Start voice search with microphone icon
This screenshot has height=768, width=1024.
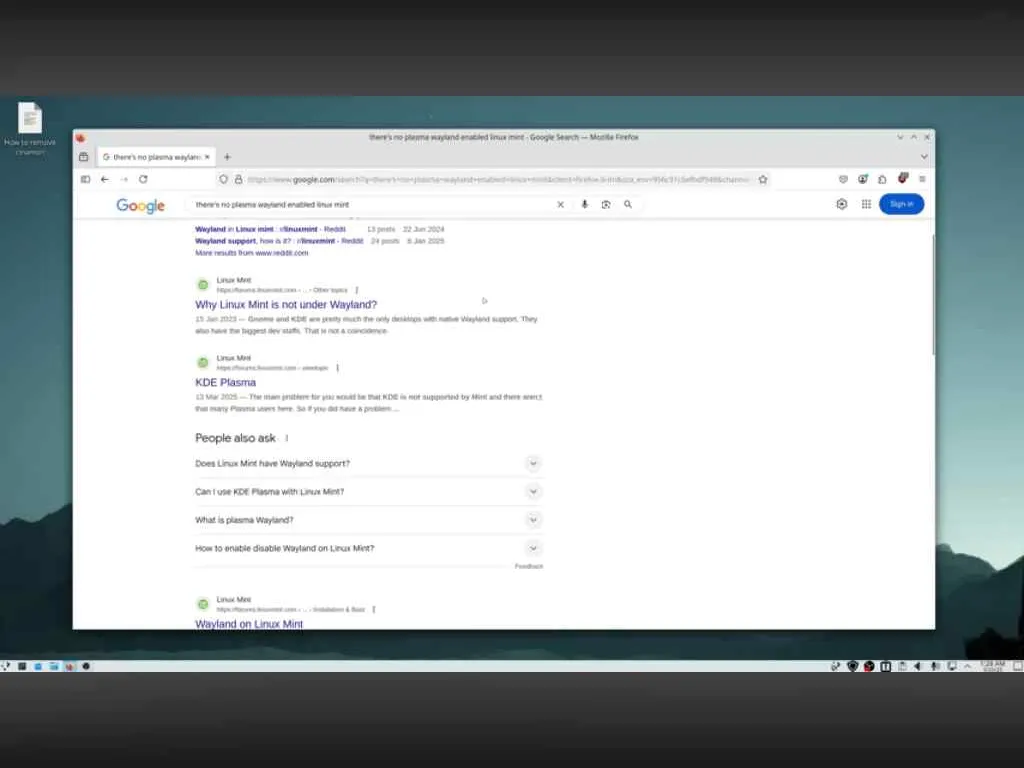coord(584,204)
